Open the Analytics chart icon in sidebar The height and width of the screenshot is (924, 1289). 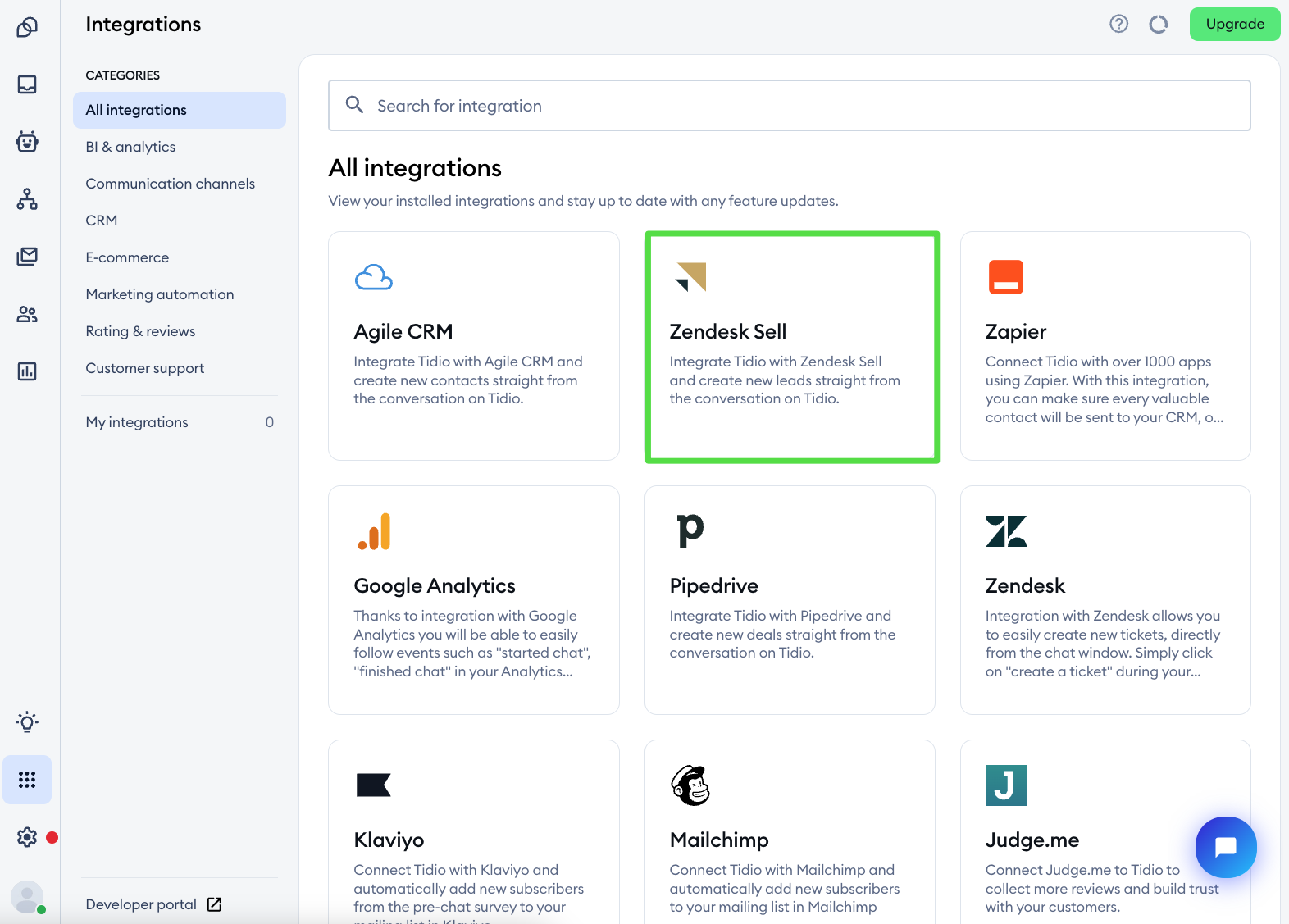click(x=27, y=371)
